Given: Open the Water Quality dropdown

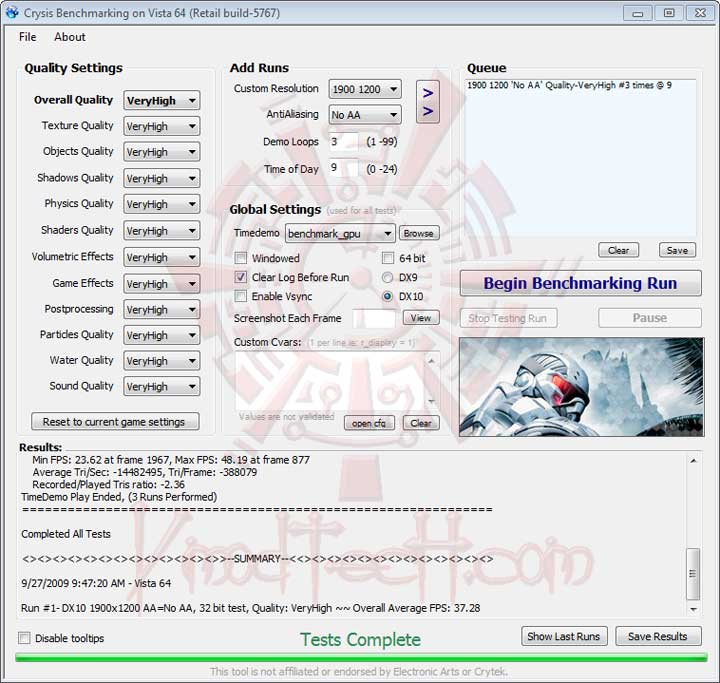Looking at the screenshot, I should point(162,361).
